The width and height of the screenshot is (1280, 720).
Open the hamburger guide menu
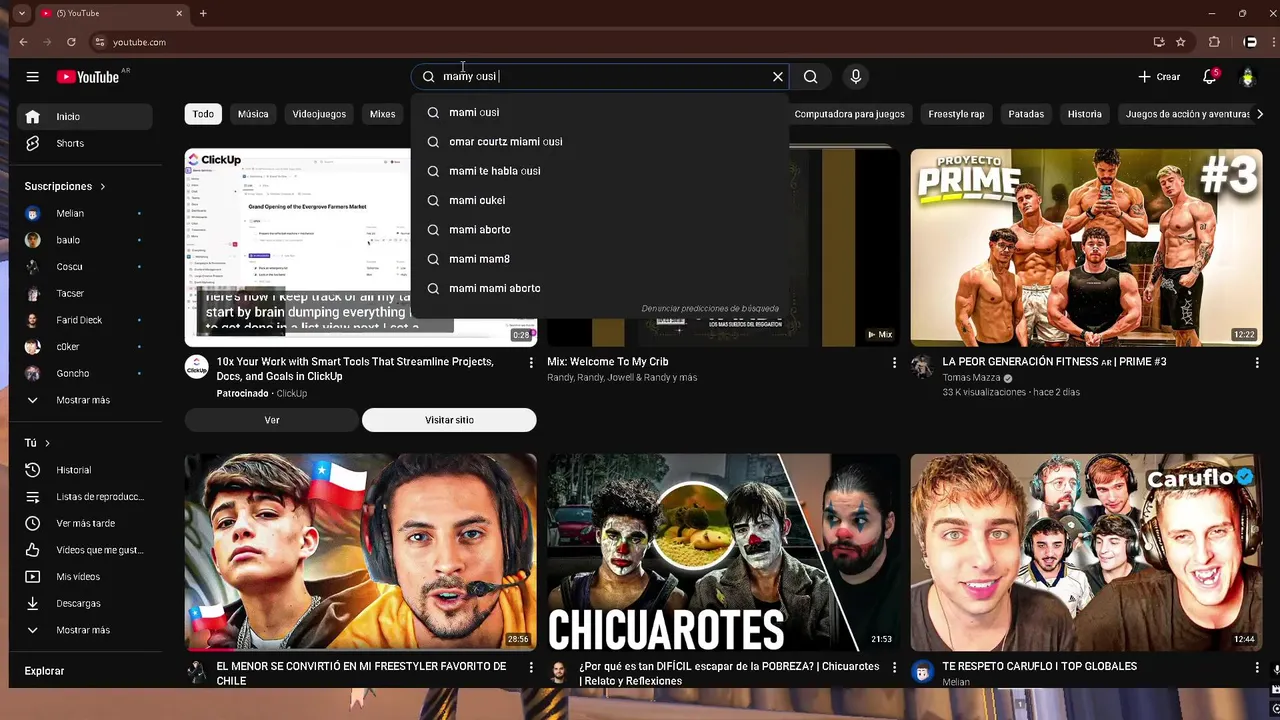(x=32, y=77)
